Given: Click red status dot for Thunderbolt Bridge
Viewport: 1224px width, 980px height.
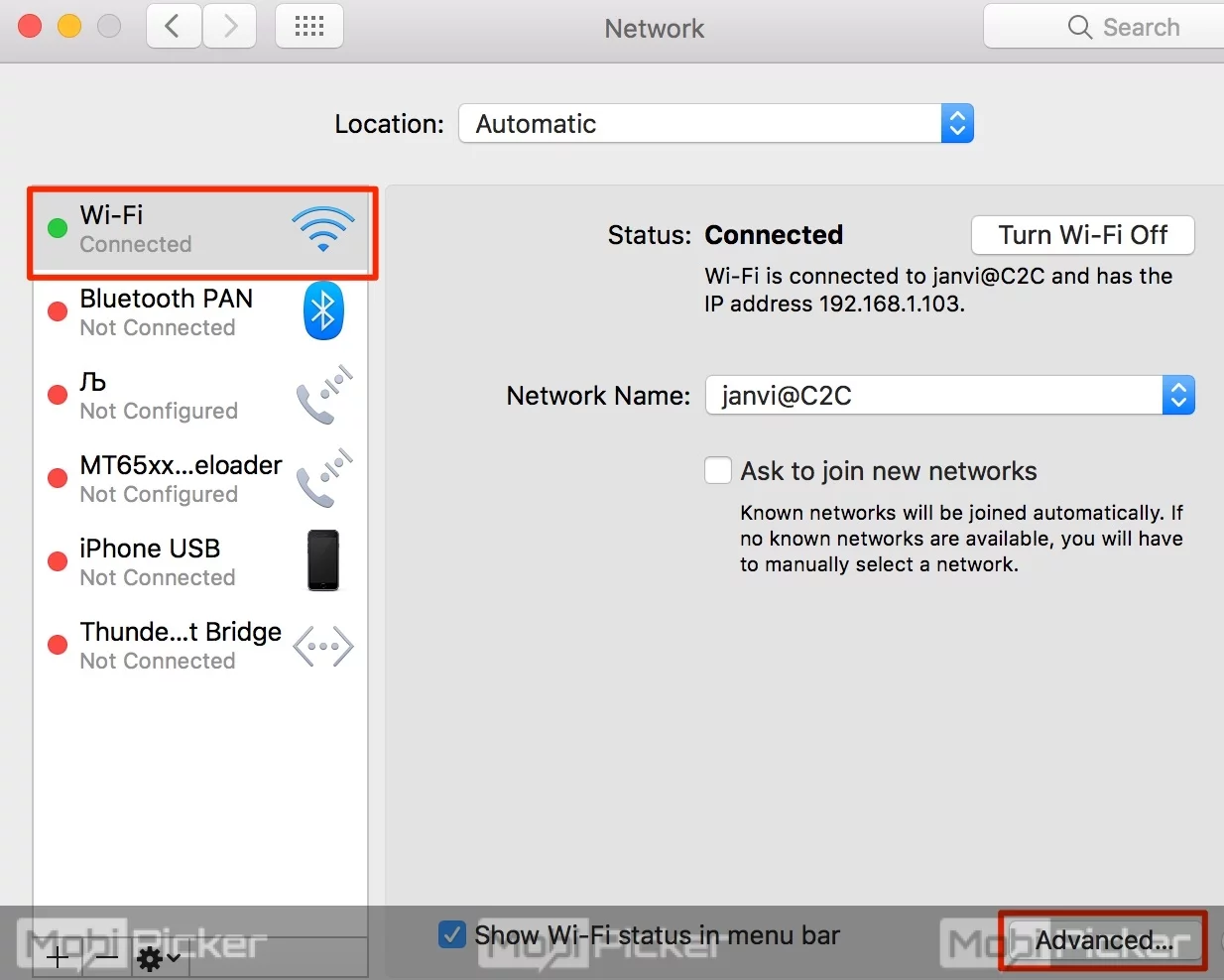Looking at the screenshot, I should (x=58, y=645).
